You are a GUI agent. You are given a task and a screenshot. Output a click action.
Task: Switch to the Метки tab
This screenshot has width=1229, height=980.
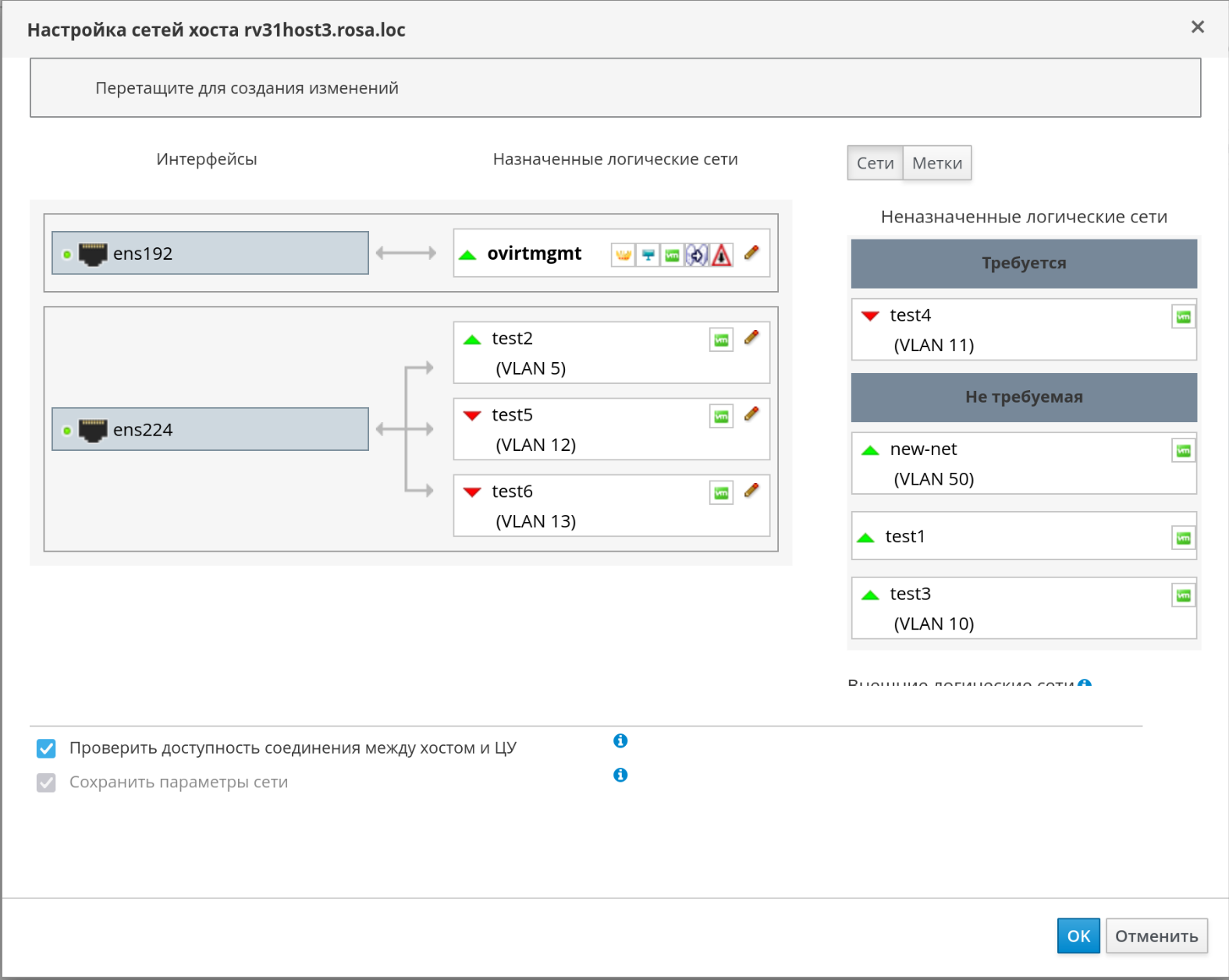tap(936, 163)
